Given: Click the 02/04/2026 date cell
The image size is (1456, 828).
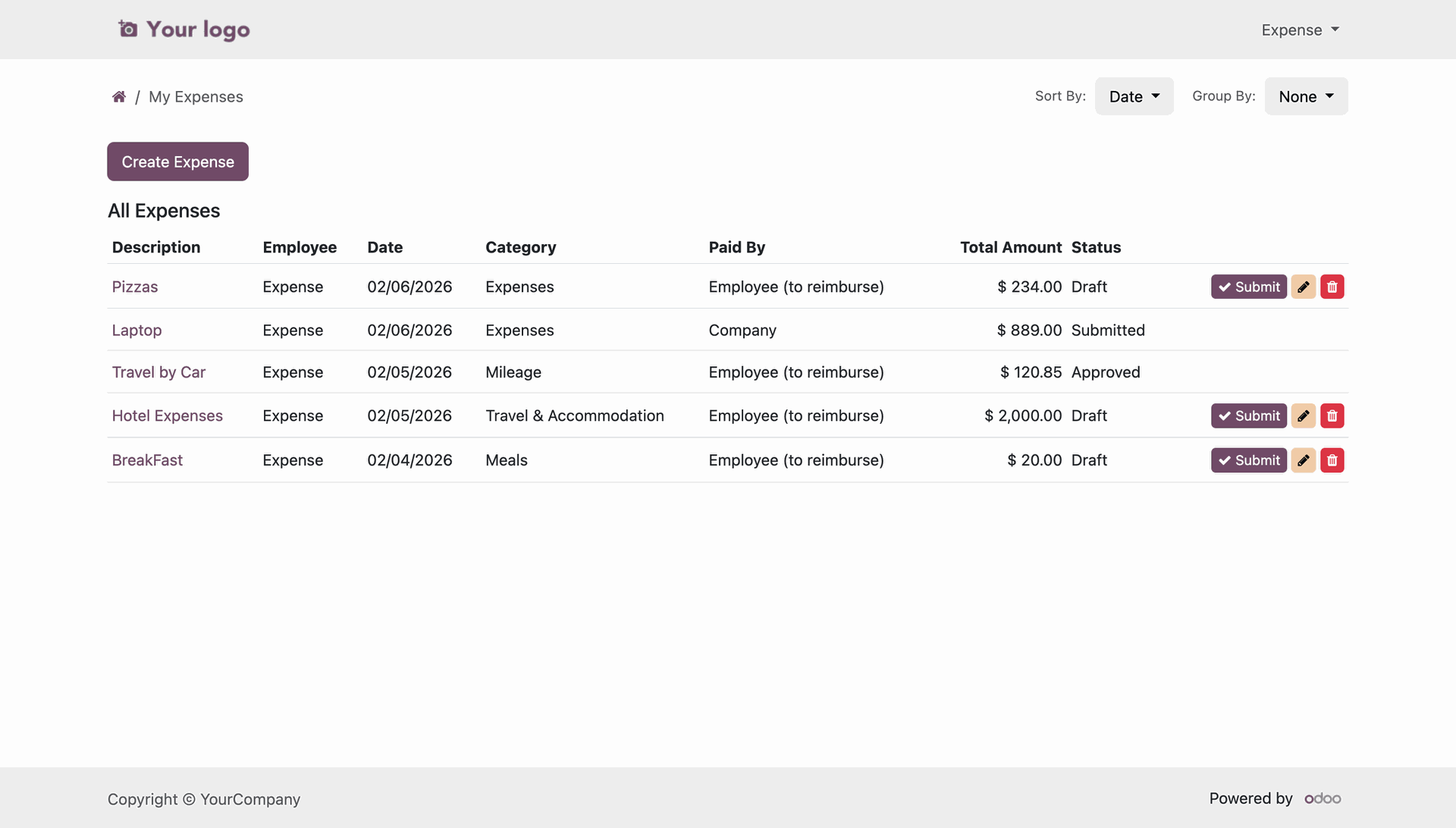Looking at the screenshot, I should tap(409, 460).
